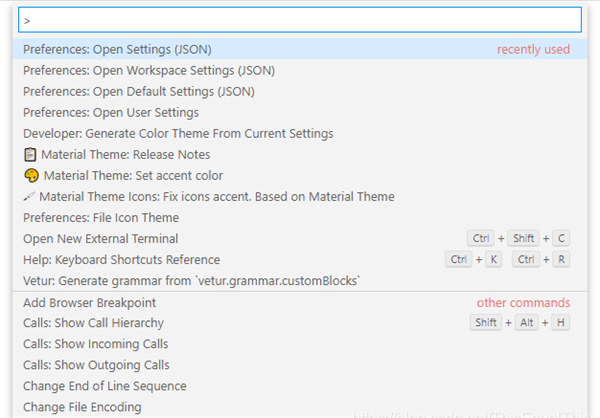This screenshot has width=600, height=418.
Task: Click the Material Theme release notes clipboard icon
Action: pos(30,154)
